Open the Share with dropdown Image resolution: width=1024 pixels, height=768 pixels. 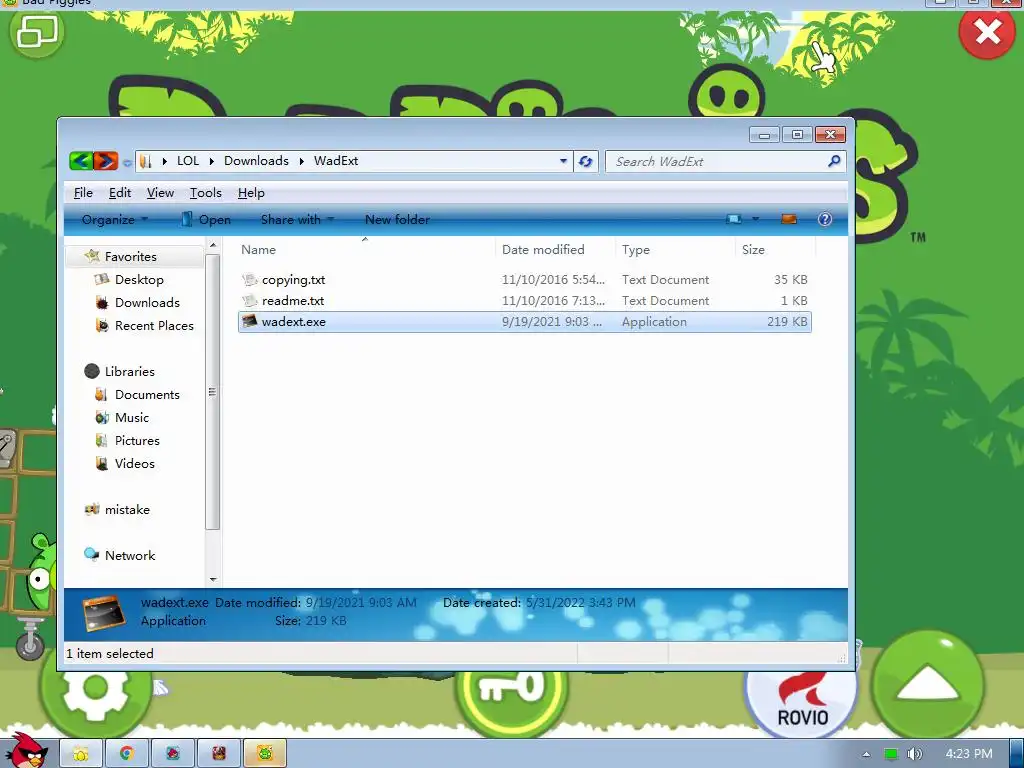click(x=297, y=219)
